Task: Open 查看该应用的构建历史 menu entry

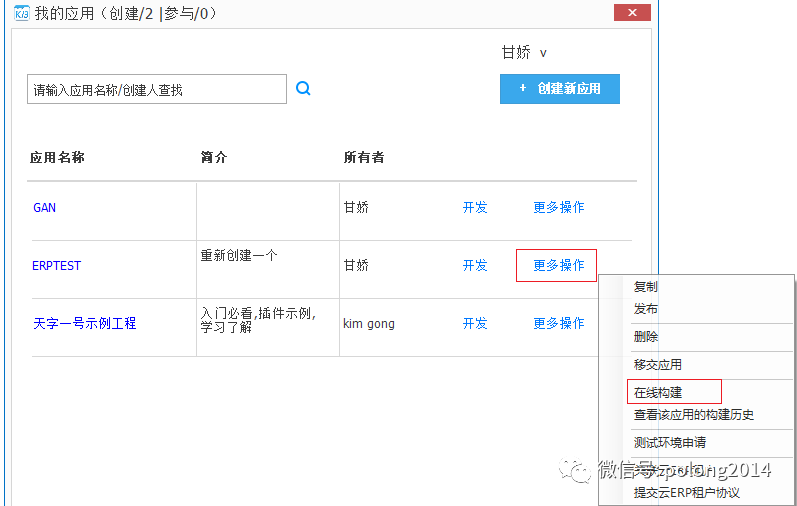Action: pos(693,415)
